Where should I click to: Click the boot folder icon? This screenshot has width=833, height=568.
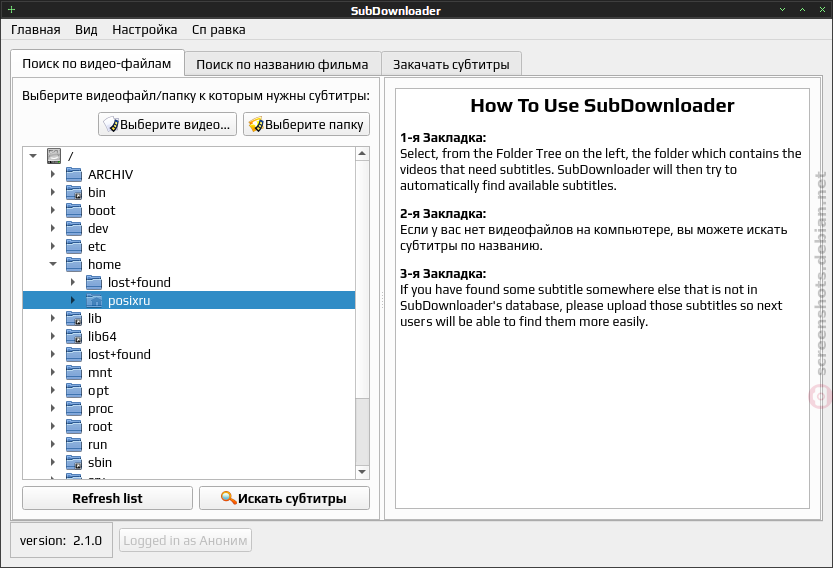coord(74,210)
